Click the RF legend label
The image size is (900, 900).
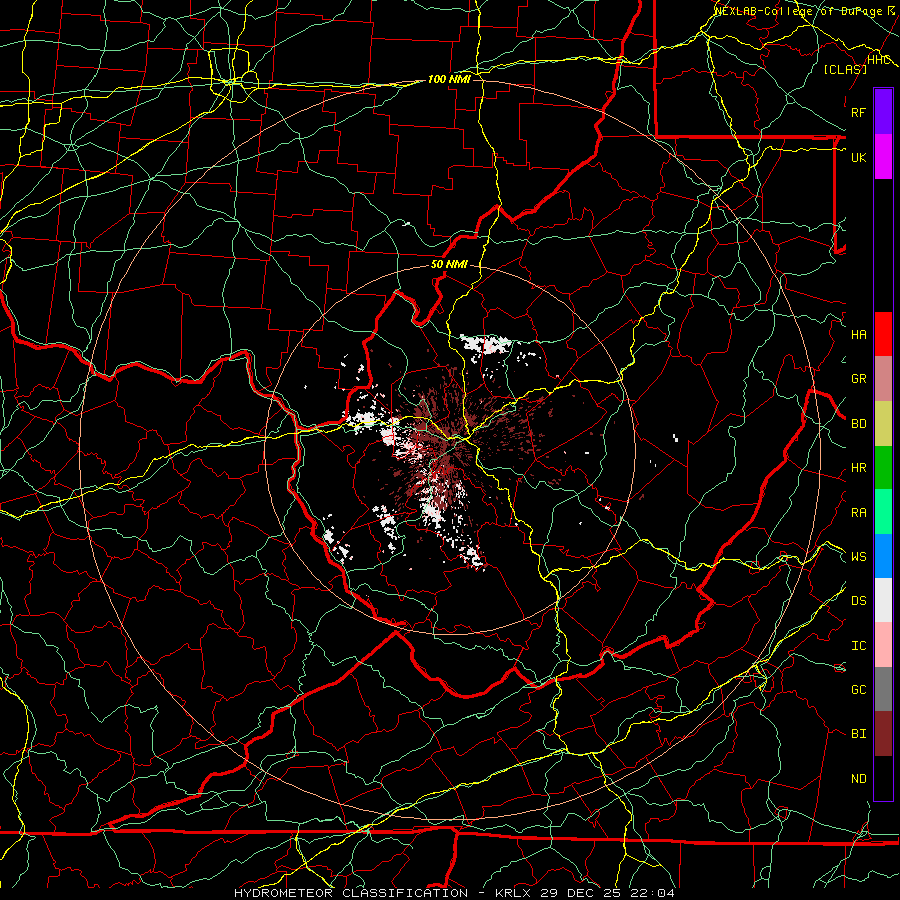point(859,112)
